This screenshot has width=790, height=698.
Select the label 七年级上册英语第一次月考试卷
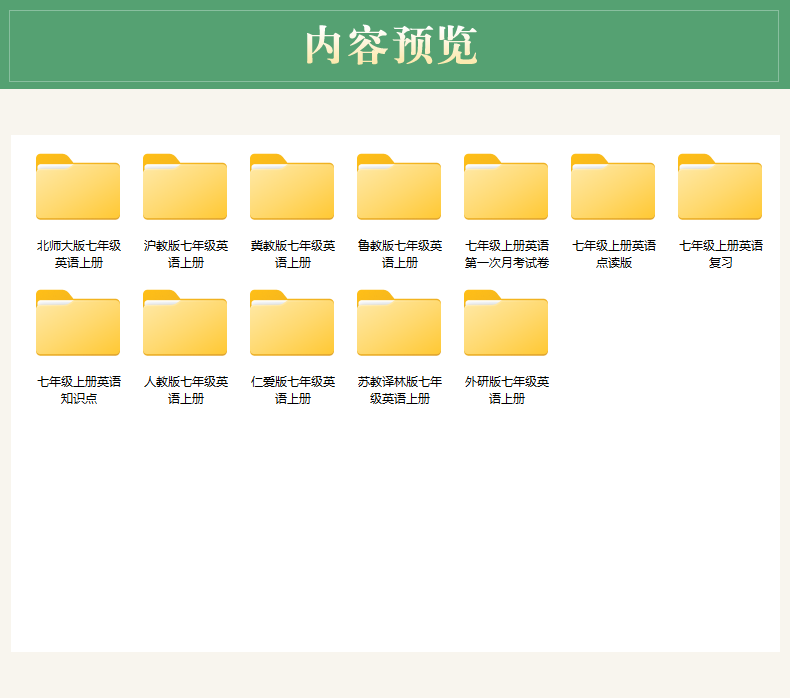[x=506, y=254]
